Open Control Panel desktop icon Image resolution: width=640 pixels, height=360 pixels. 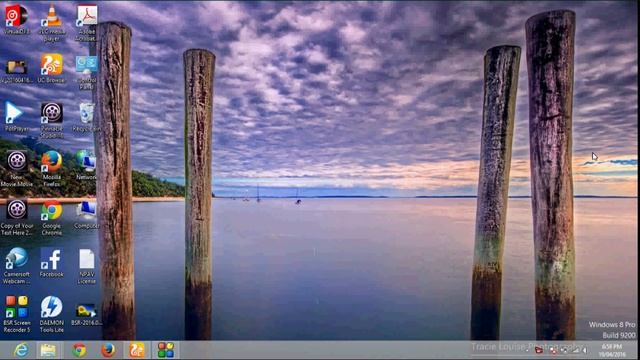pos(87,72)
